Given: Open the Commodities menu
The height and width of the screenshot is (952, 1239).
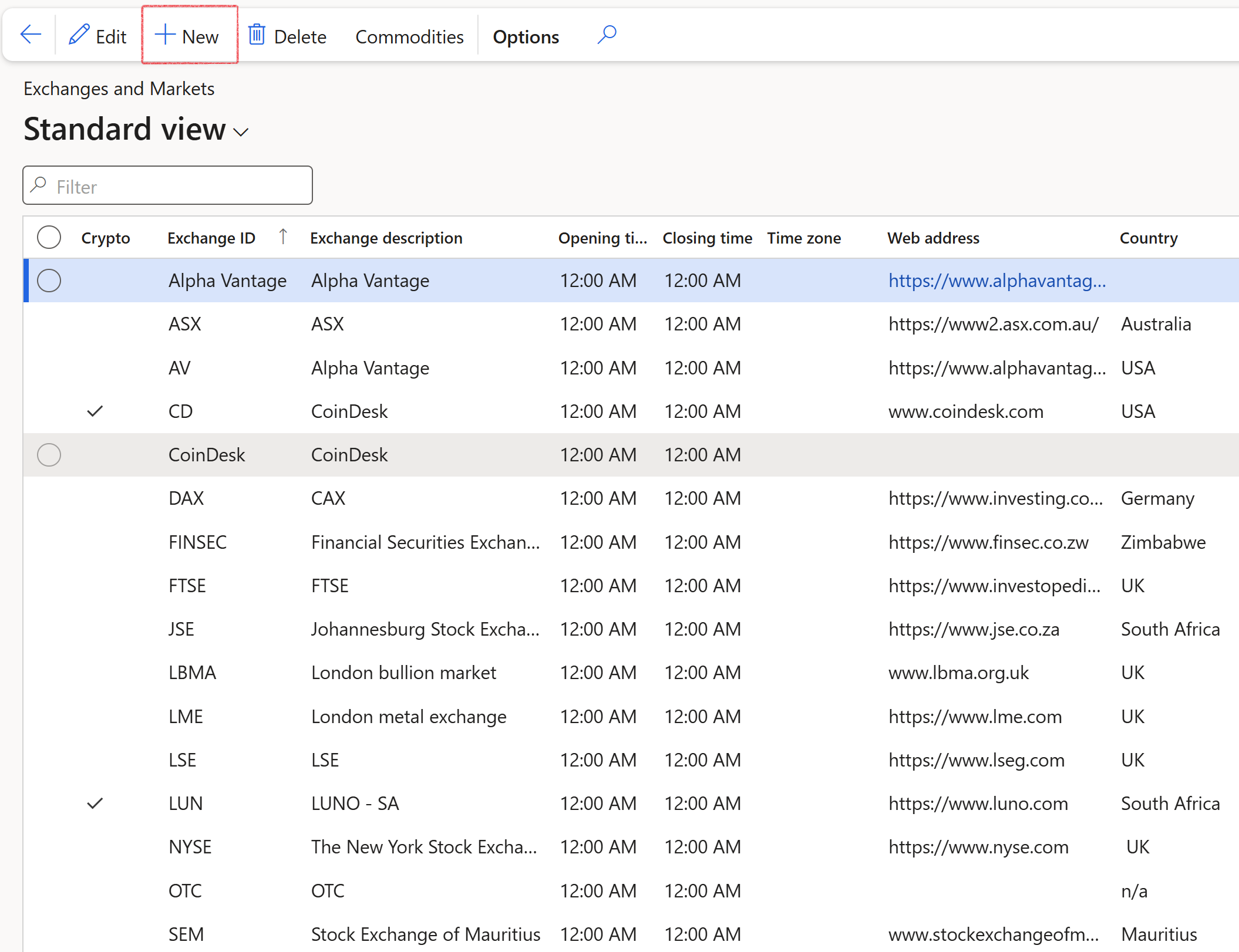Looking at the screenshot, I should pos(409,36).
